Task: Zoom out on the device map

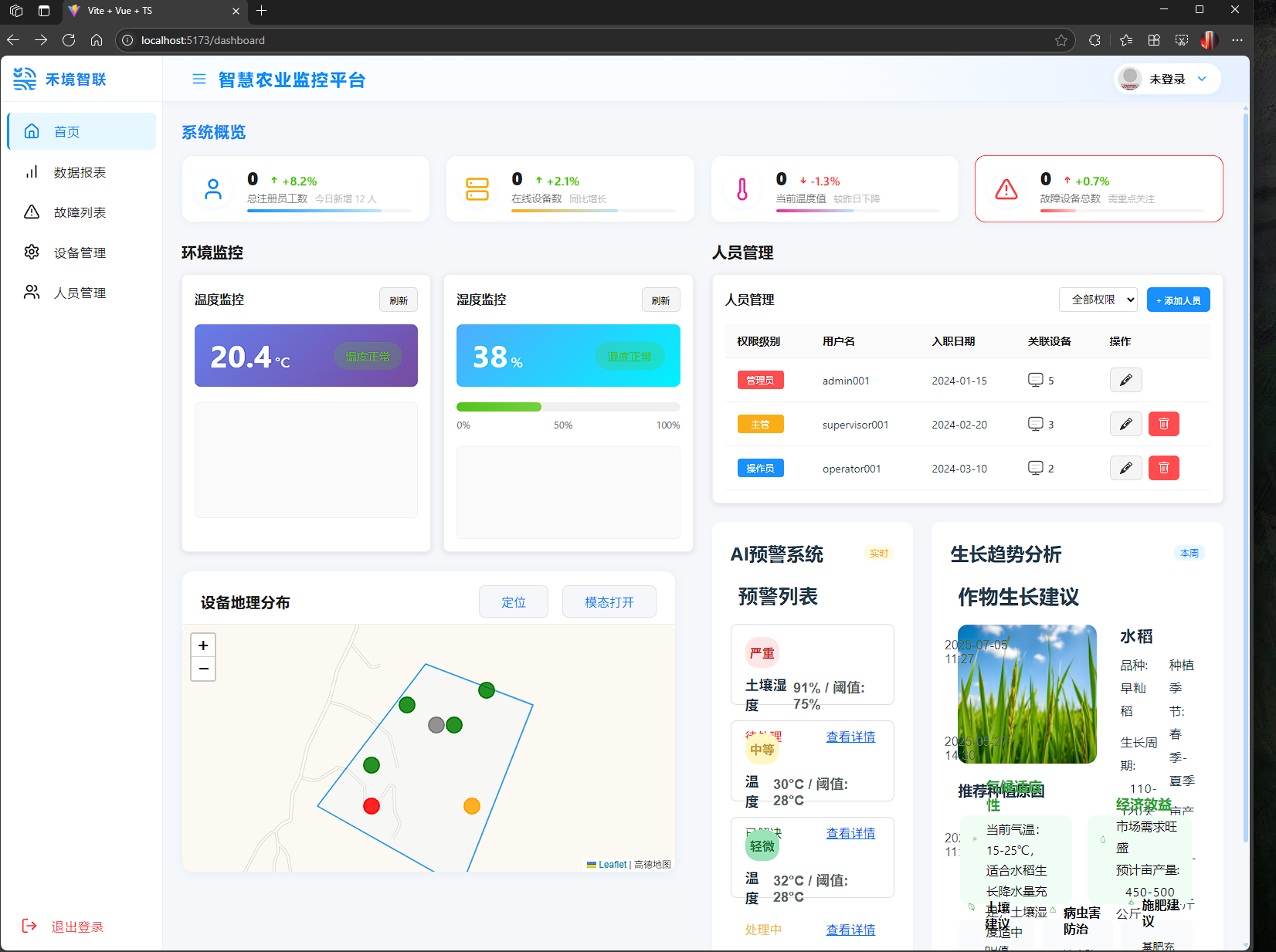Action: point(203,669)
